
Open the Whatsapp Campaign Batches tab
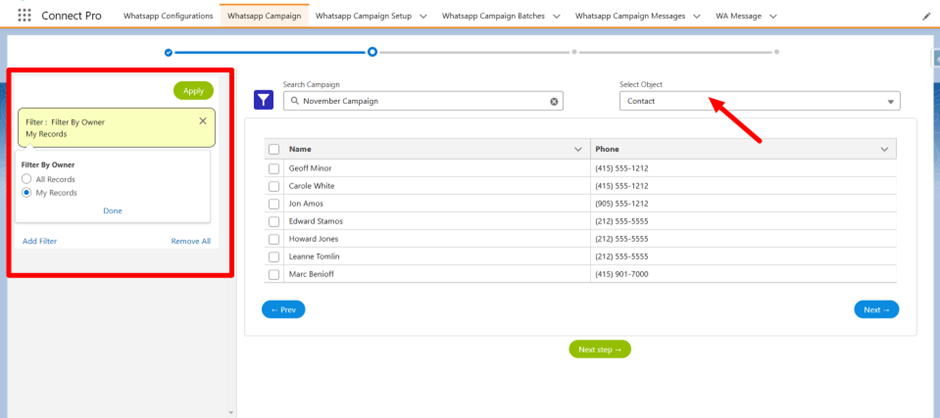493,16
